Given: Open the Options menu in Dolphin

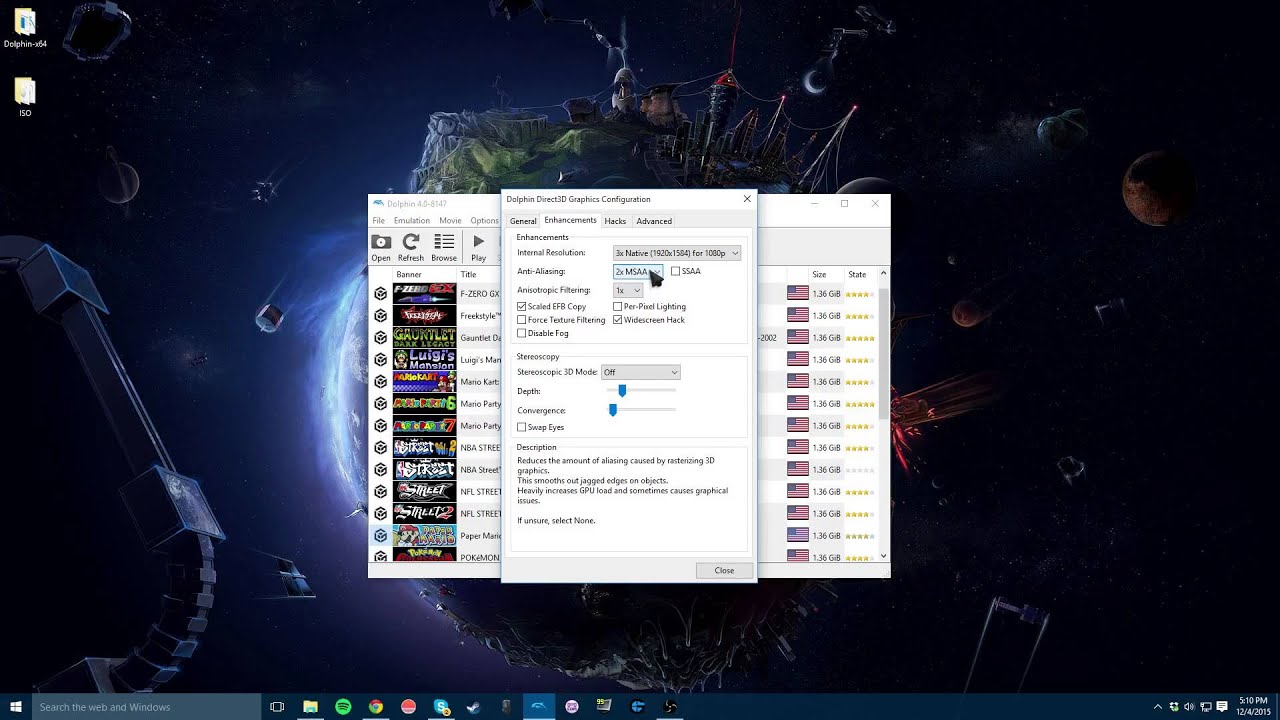Looking at the screenshot, I should 484,220.
